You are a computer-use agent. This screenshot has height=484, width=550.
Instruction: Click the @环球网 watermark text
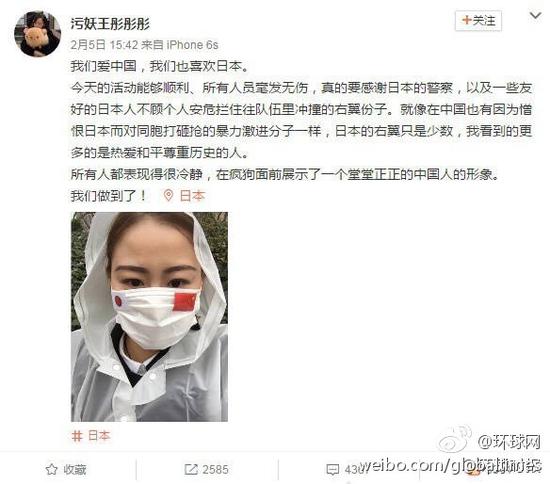point(509,442)
